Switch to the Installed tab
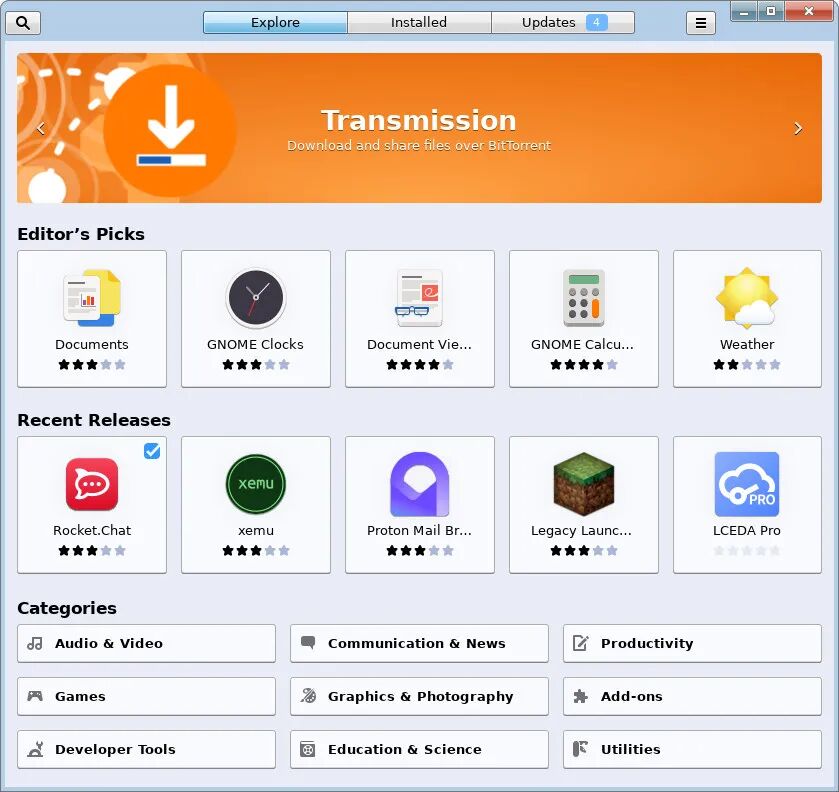Image resolution: width=839 pixels, height=792 pixels. coord(419,22)
